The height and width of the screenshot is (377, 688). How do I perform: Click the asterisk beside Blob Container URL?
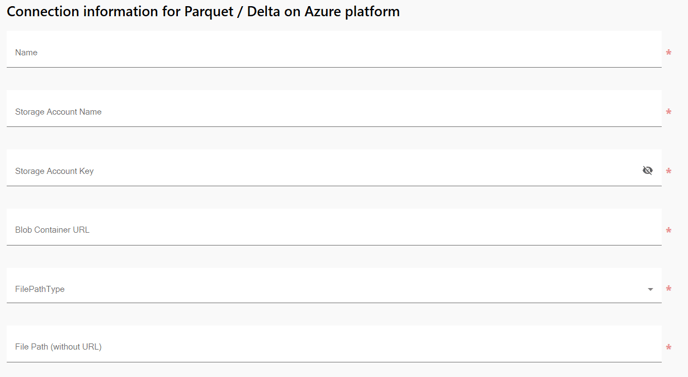pos(669,230)
